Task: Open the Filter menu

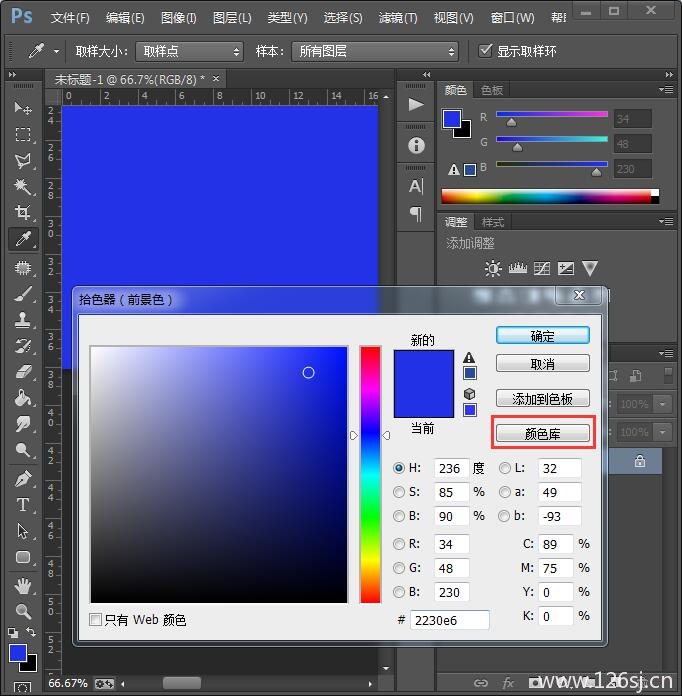Action: 398,18
